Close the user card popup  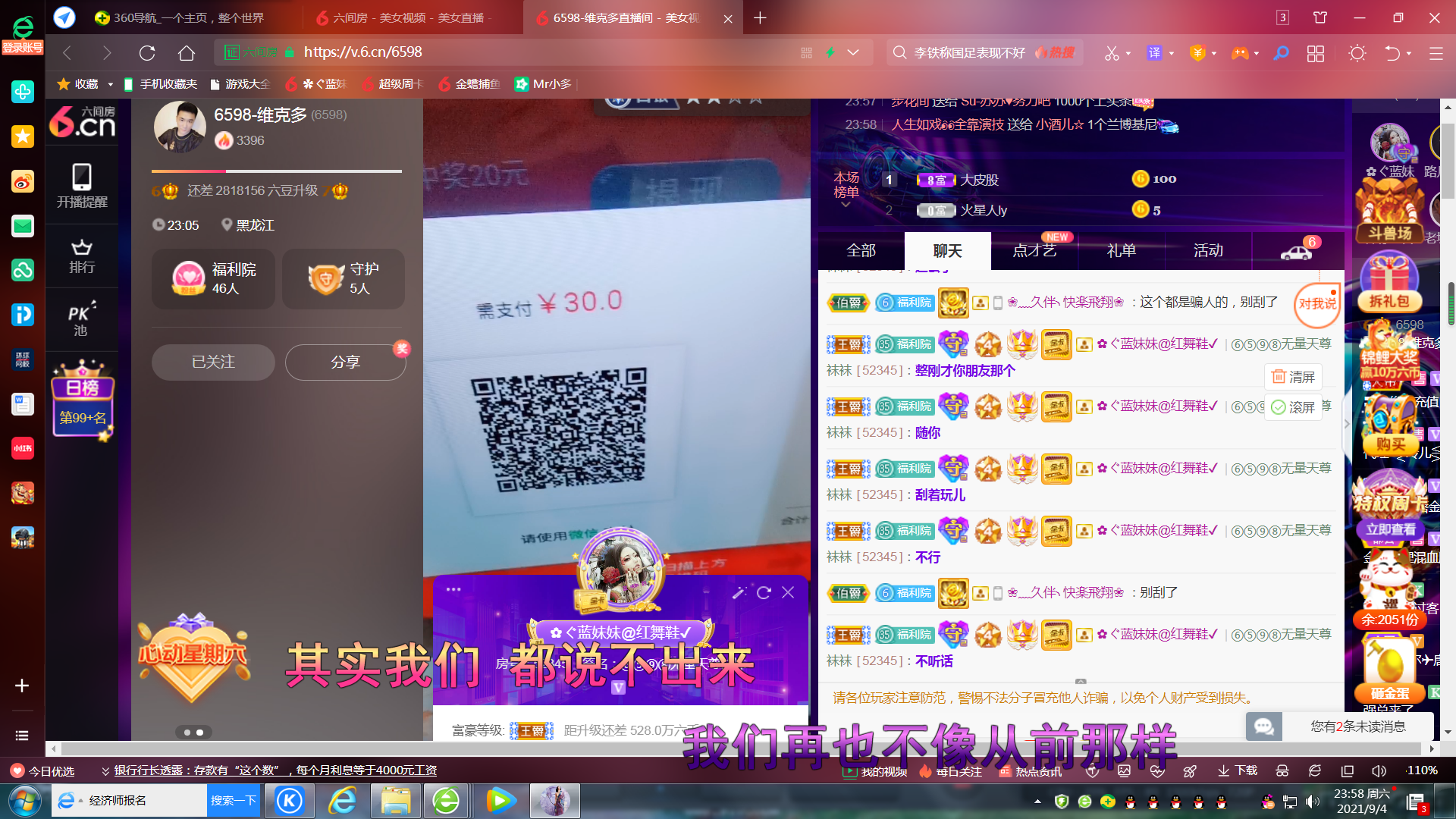[x=788, y=592]
